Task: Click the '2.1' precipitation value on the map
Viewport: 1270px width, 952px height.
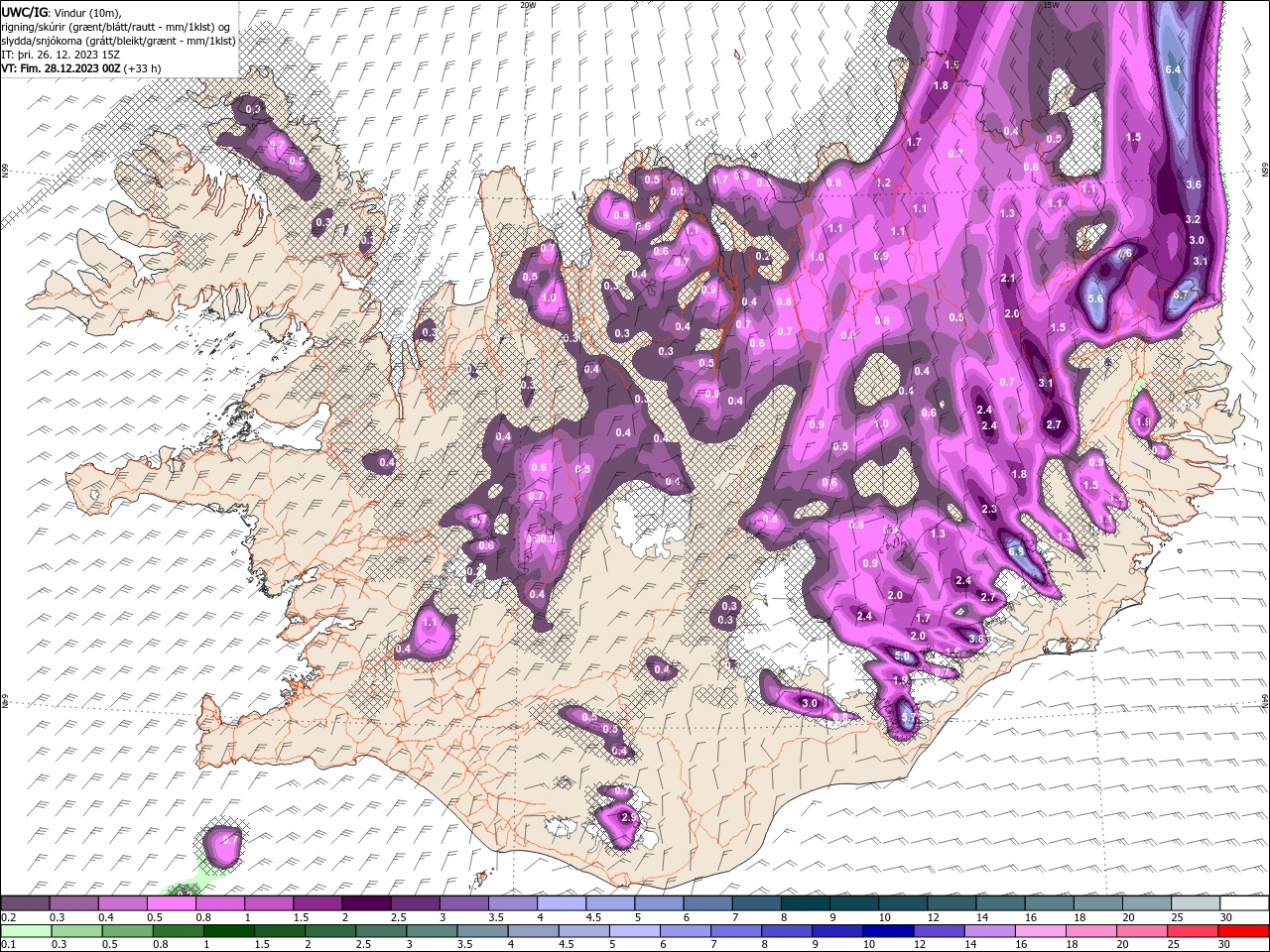Action: click(x=1009, y=279)
